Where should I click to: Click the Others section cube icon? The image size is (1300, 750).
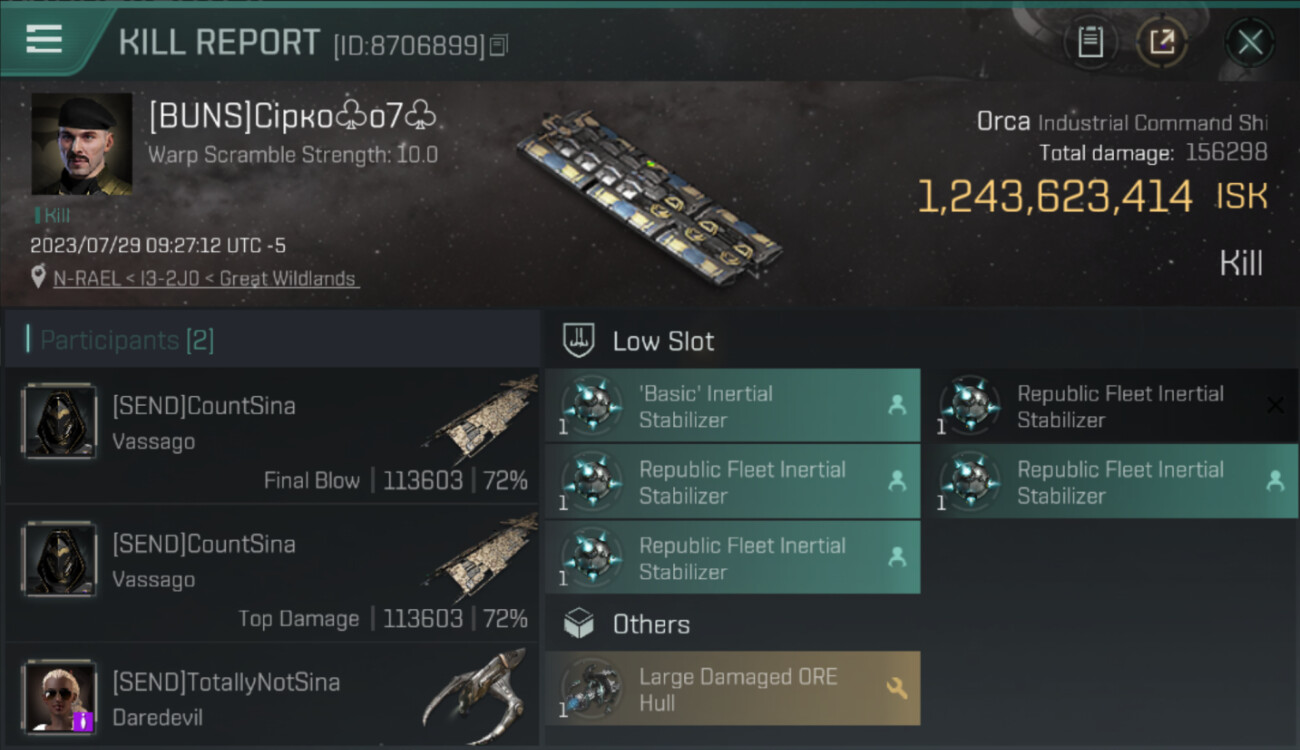point(580,624)
